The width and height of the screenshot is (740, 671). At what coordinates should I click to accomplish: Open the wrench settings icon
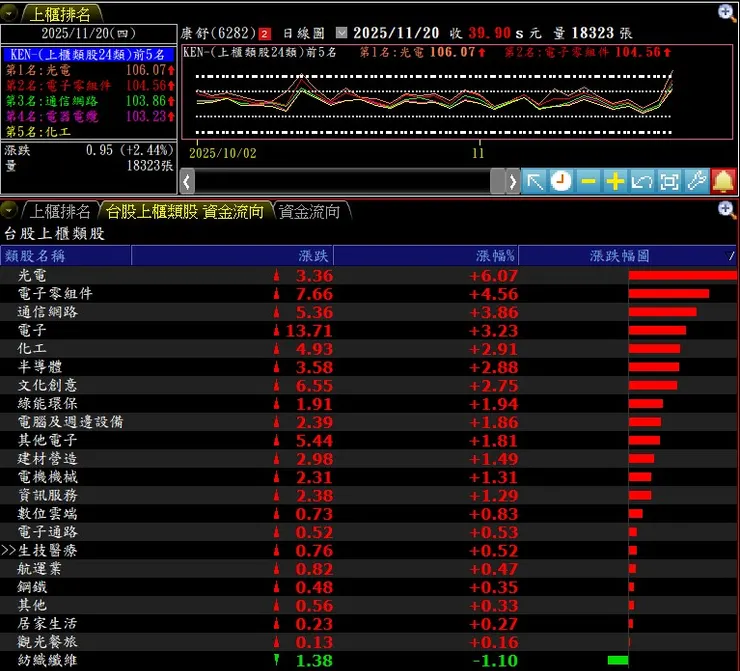click(x=697, y=182)
